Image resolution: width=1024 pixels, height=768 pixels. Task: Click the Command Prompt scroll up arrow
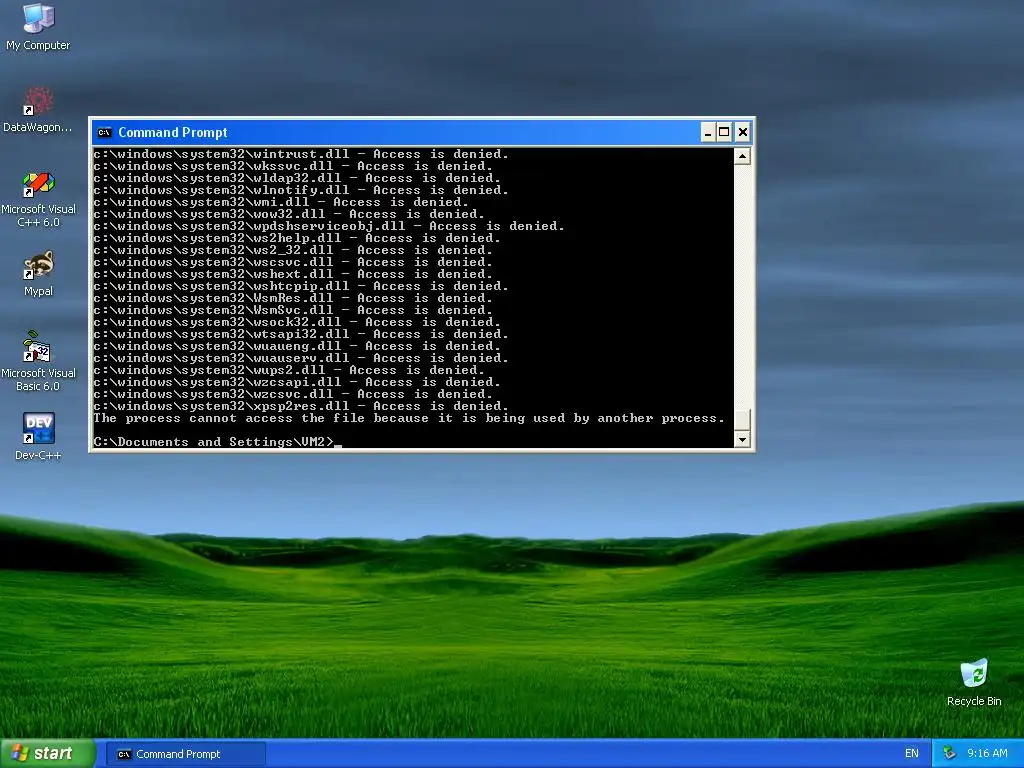[742, 156]
